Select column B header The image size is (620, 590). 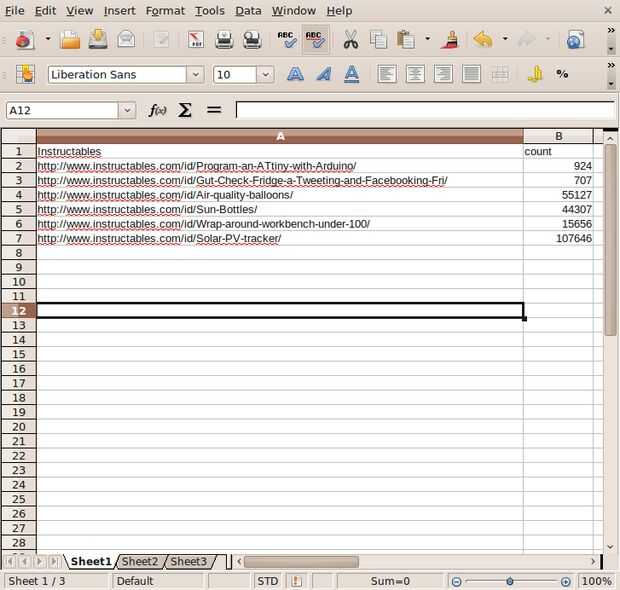click(x=558, y=136)
